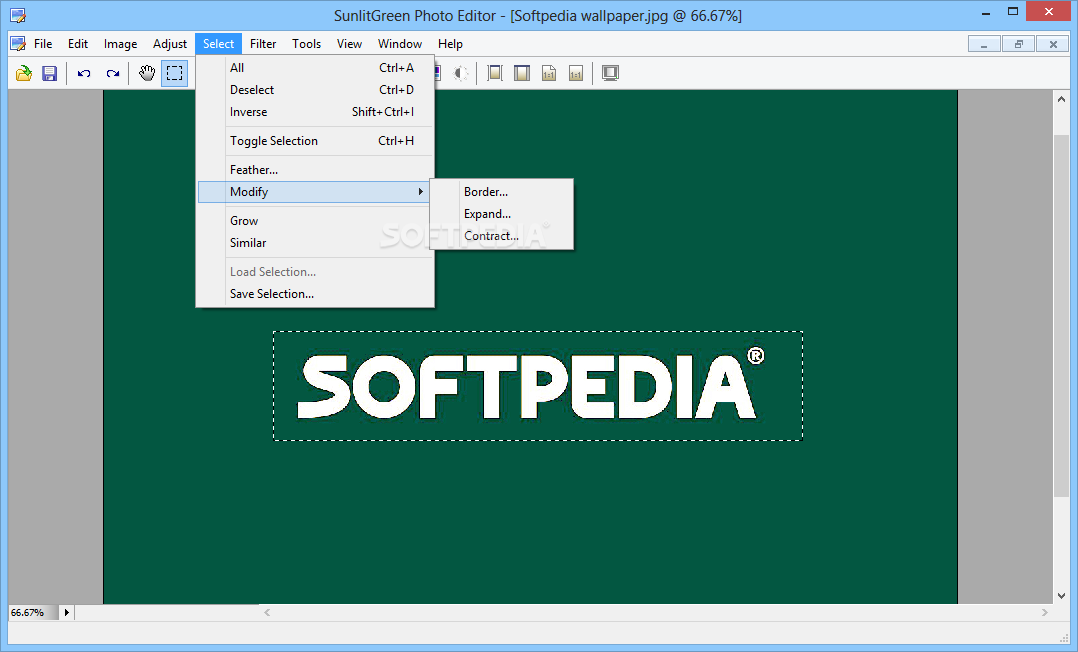This screenshot has height=652, width=1078.
Task: Open the Image menu
Action: (120, 44)
